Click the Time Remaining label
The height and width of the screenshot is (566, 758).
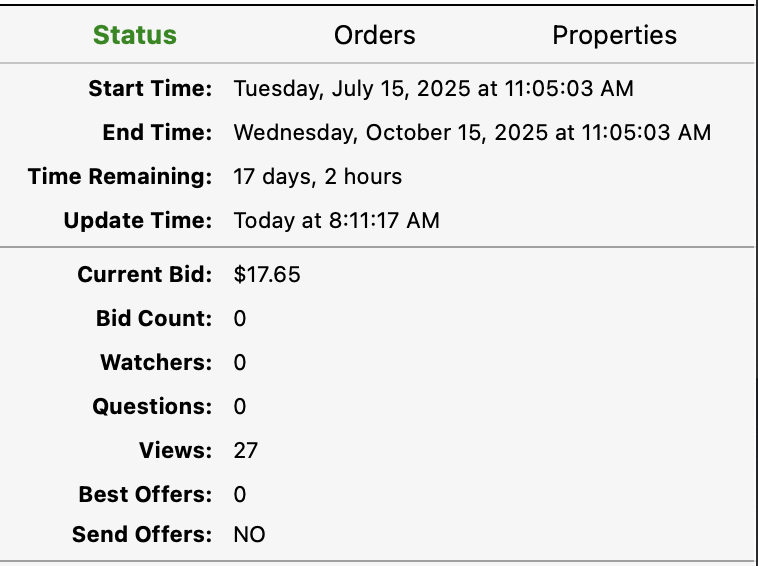tap(120, 177)
